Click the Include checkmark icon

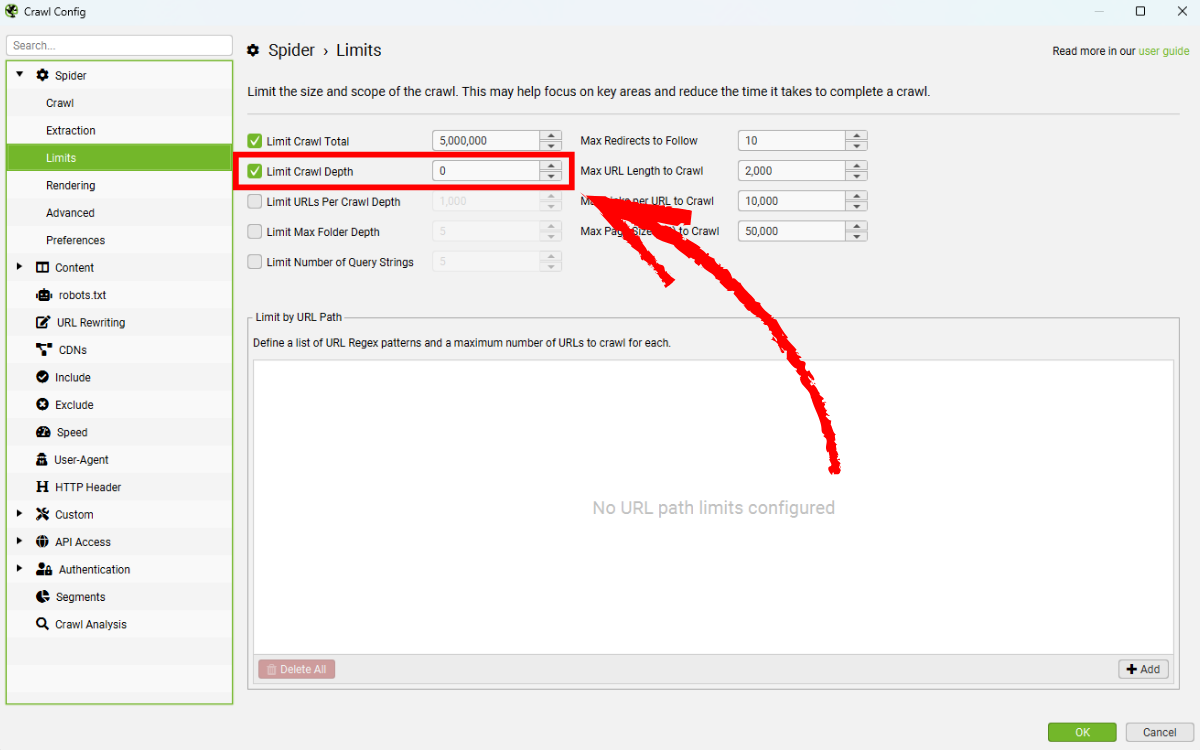tap(42, 377)
